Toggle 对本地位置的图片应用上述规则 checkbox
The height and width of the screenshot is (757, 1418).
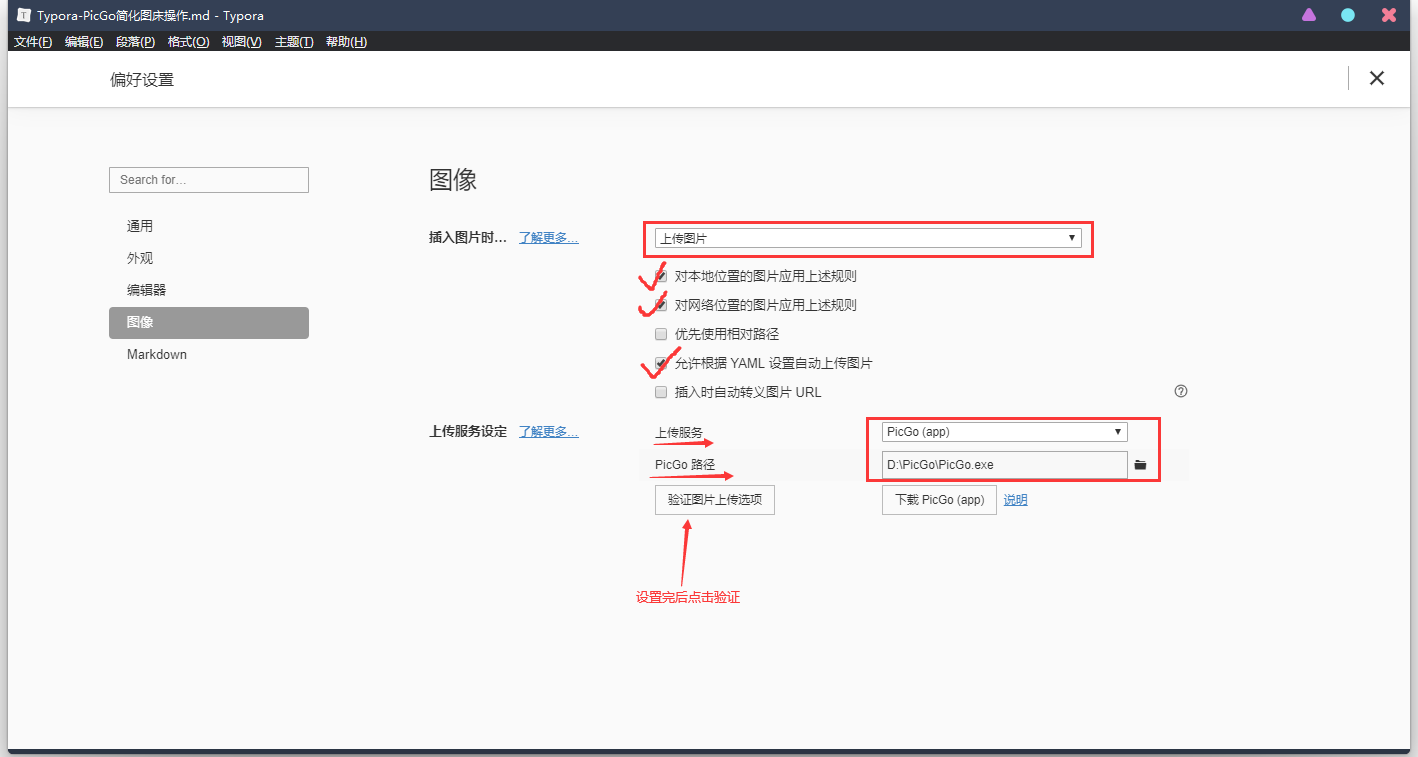click(660, 276)
